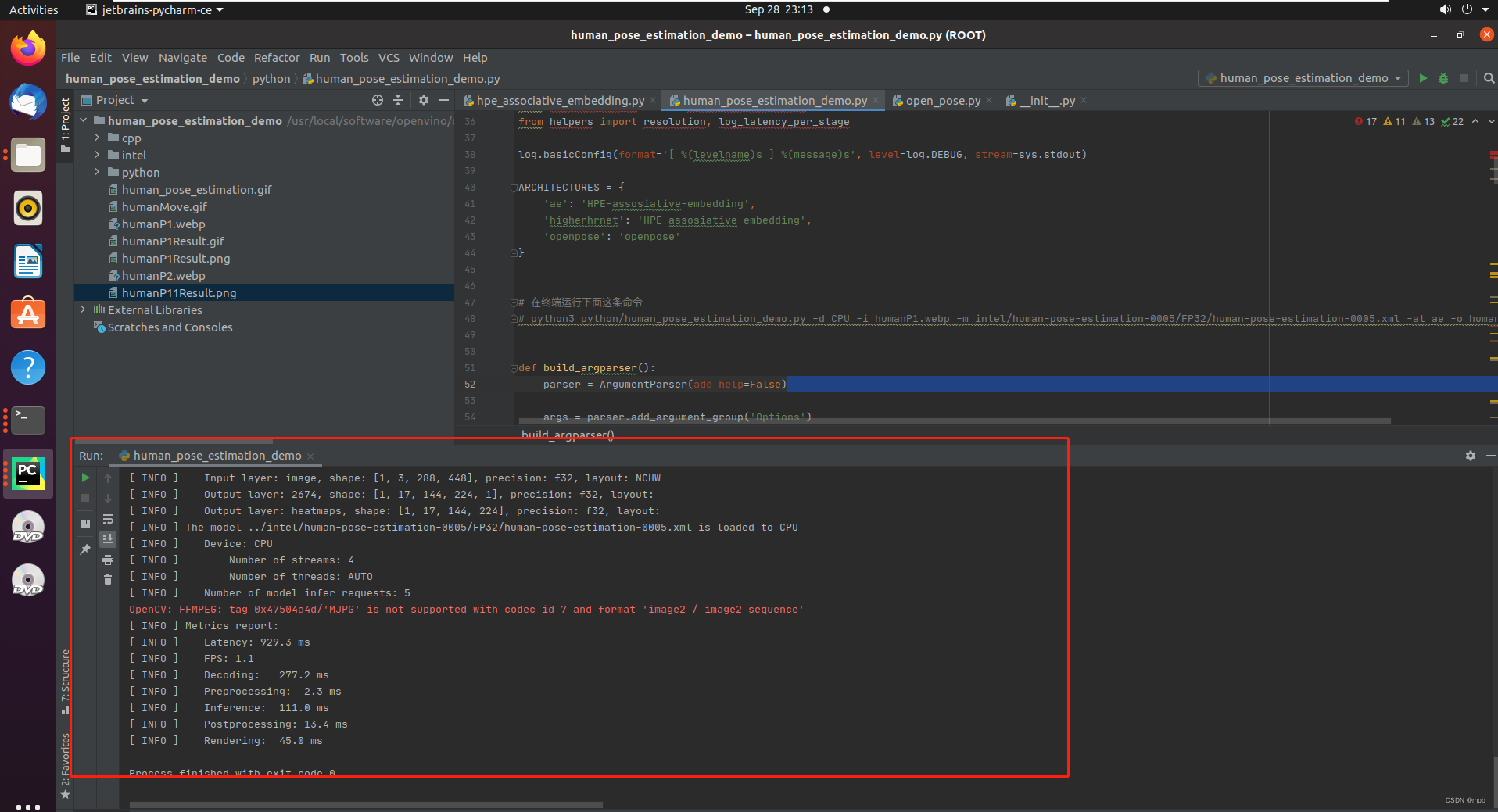Start debugging with the Debug icon

(1442, 78)
